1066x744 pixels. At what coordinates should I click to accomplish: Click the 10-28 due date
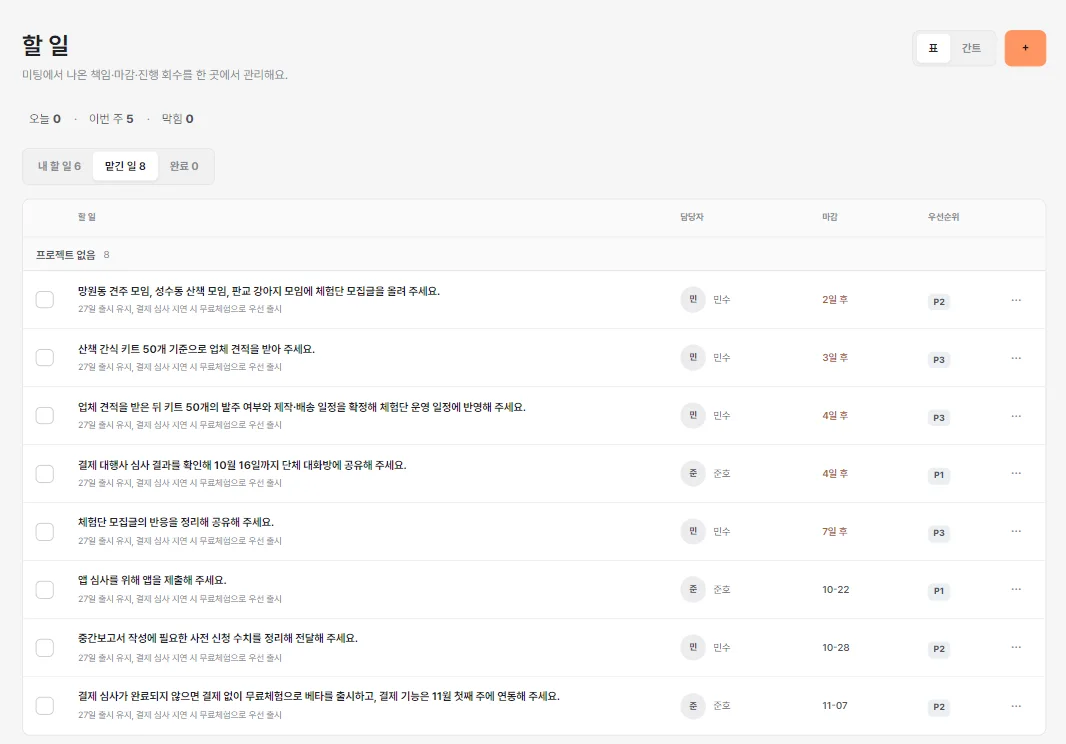point(836,647)
